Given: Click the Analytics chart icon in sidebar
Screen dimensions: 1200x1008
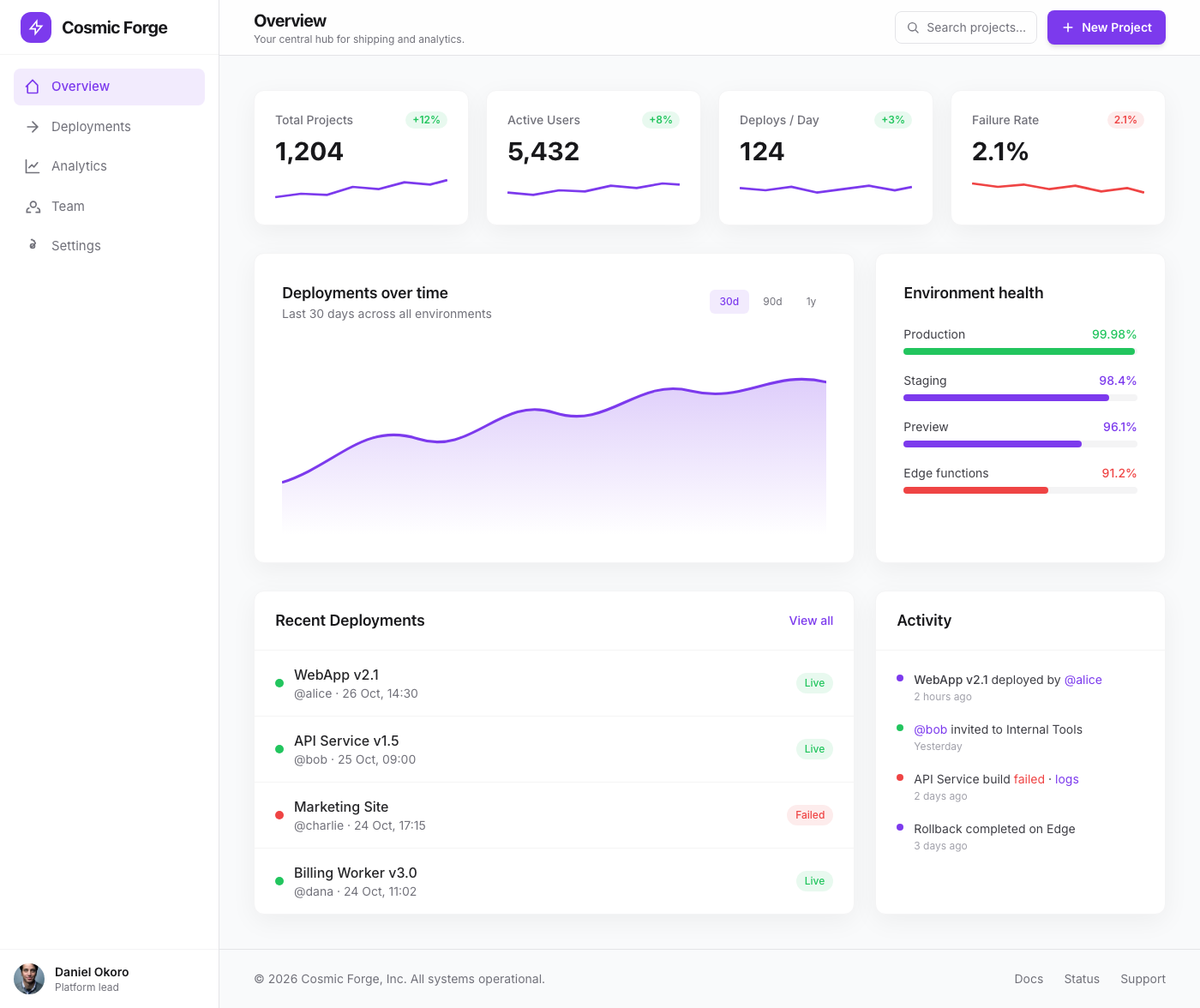Looking at the screenshot, I should pos(33,166).
